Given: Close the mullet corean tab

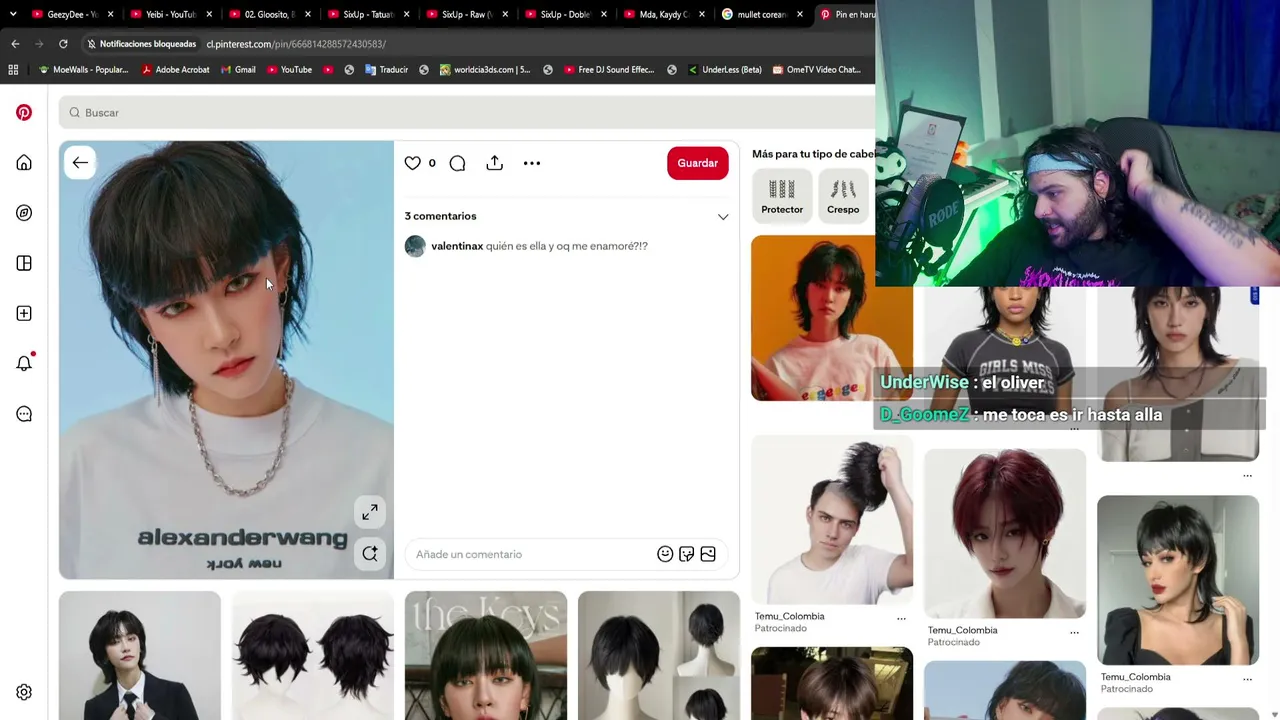Looking at the screenshot, I should [800, 14].
